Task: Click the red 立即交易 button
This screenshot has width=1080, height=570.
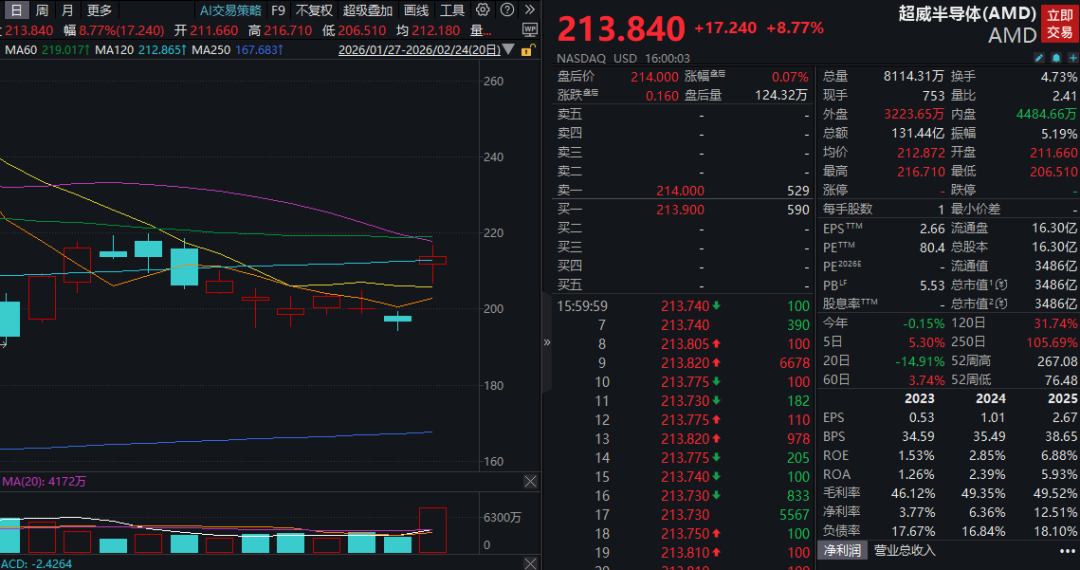Action: tap(1059, 23)
